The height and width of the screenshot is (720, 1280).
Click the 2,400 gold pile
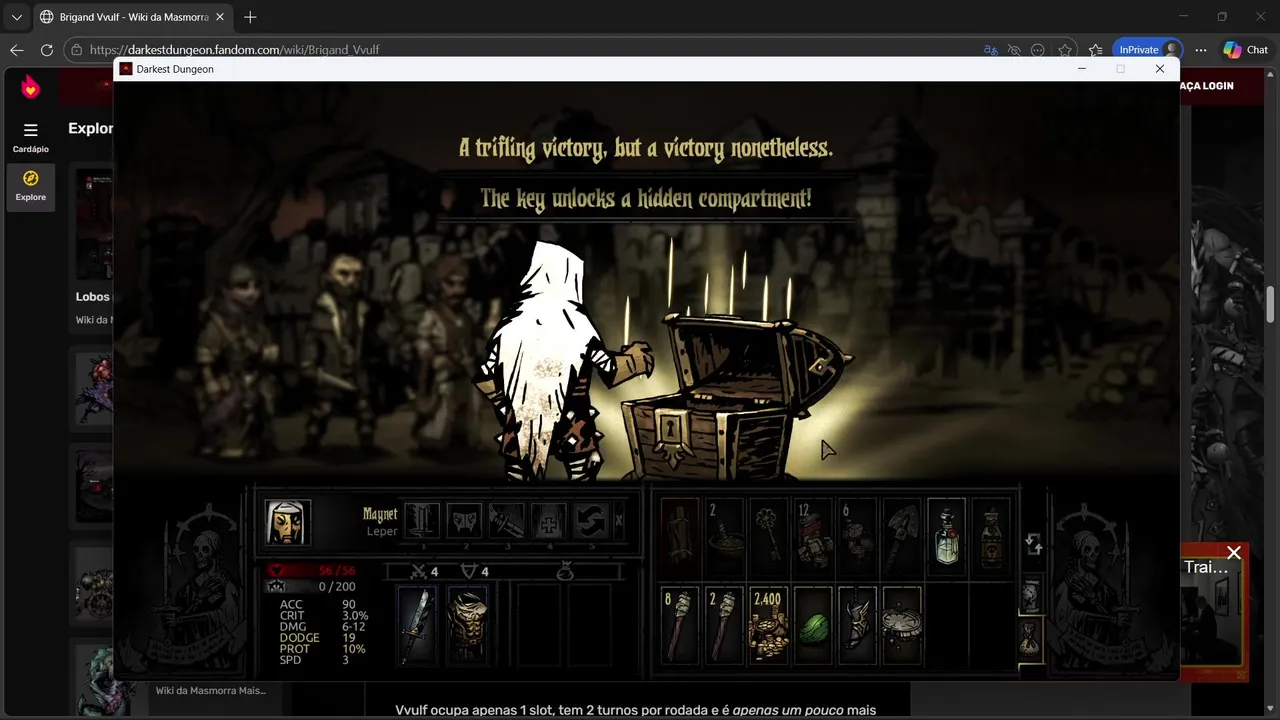click(769, 625)
